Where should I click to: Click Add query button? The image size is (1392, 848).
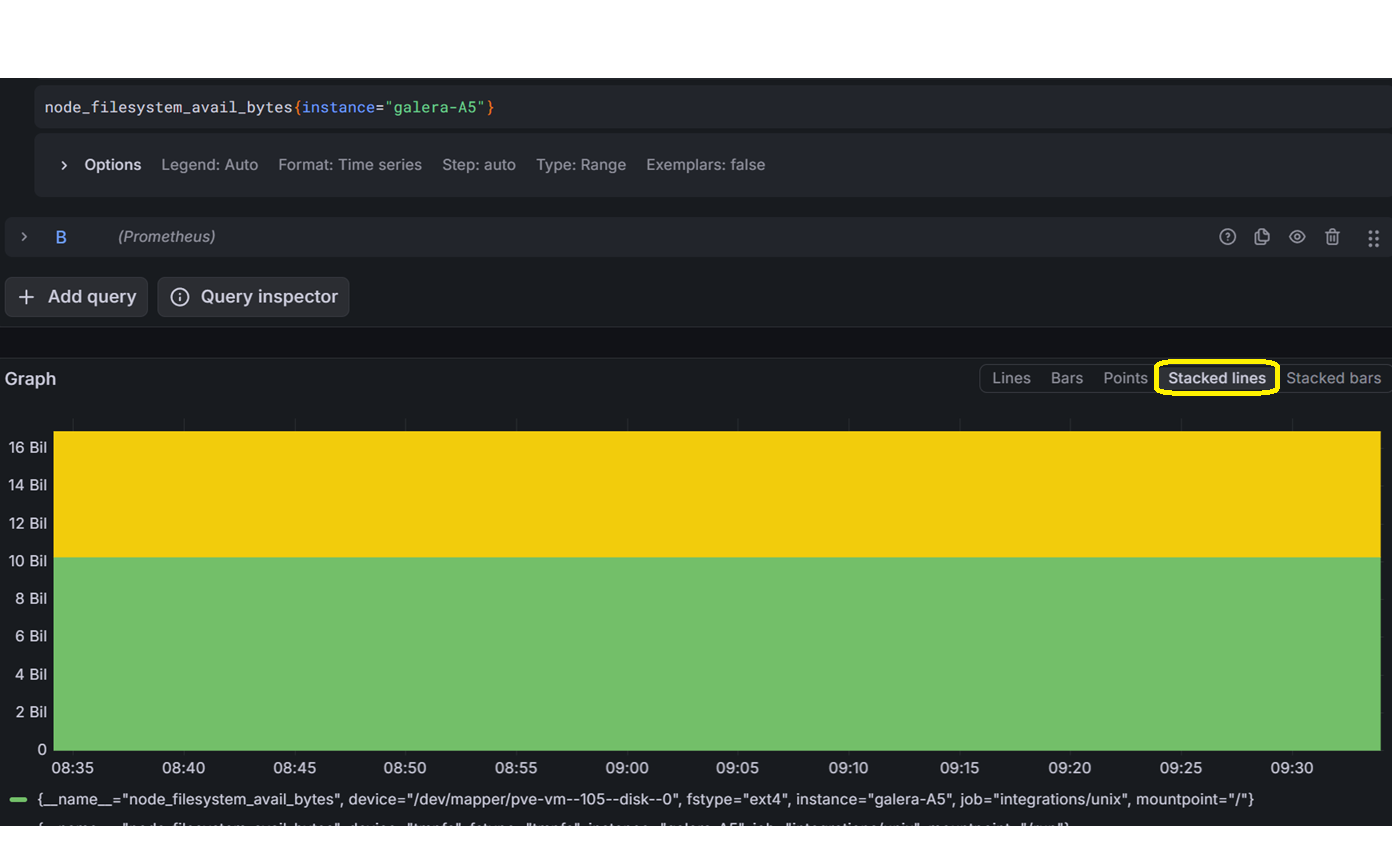(77, 297)
